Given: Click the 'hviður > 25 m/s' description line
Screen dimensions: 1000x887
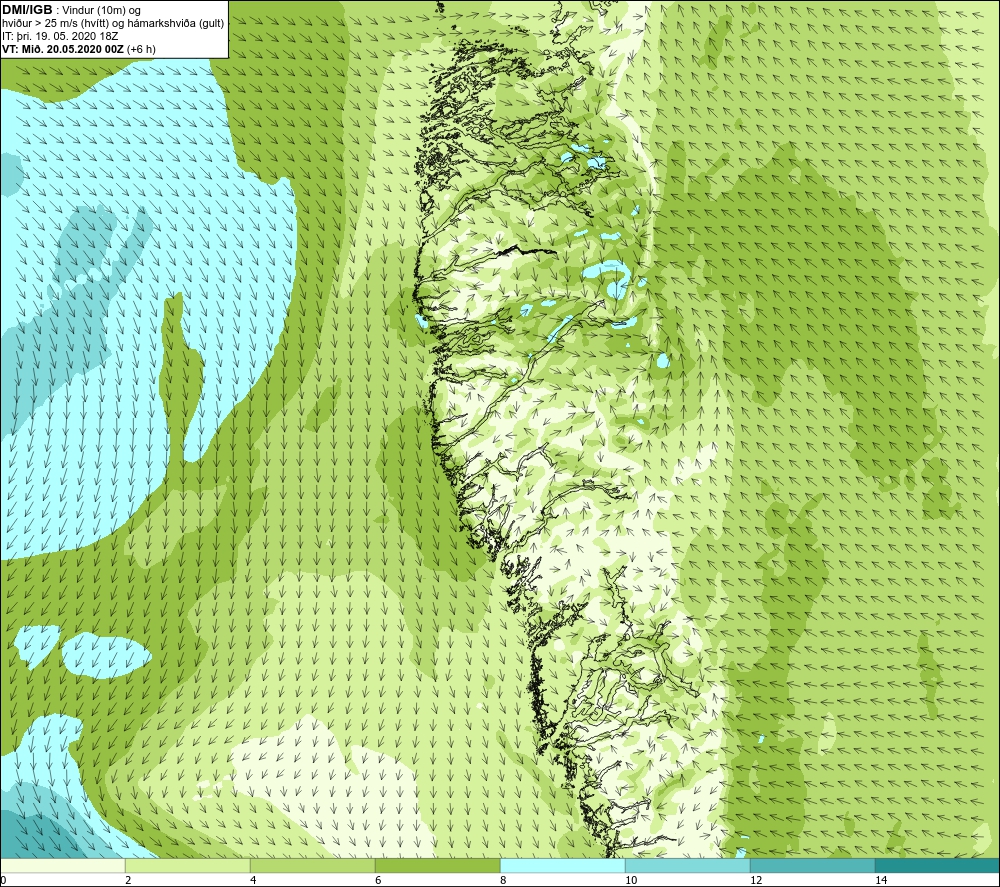Looking at the screenshot, I should click(x=113, y=23).
